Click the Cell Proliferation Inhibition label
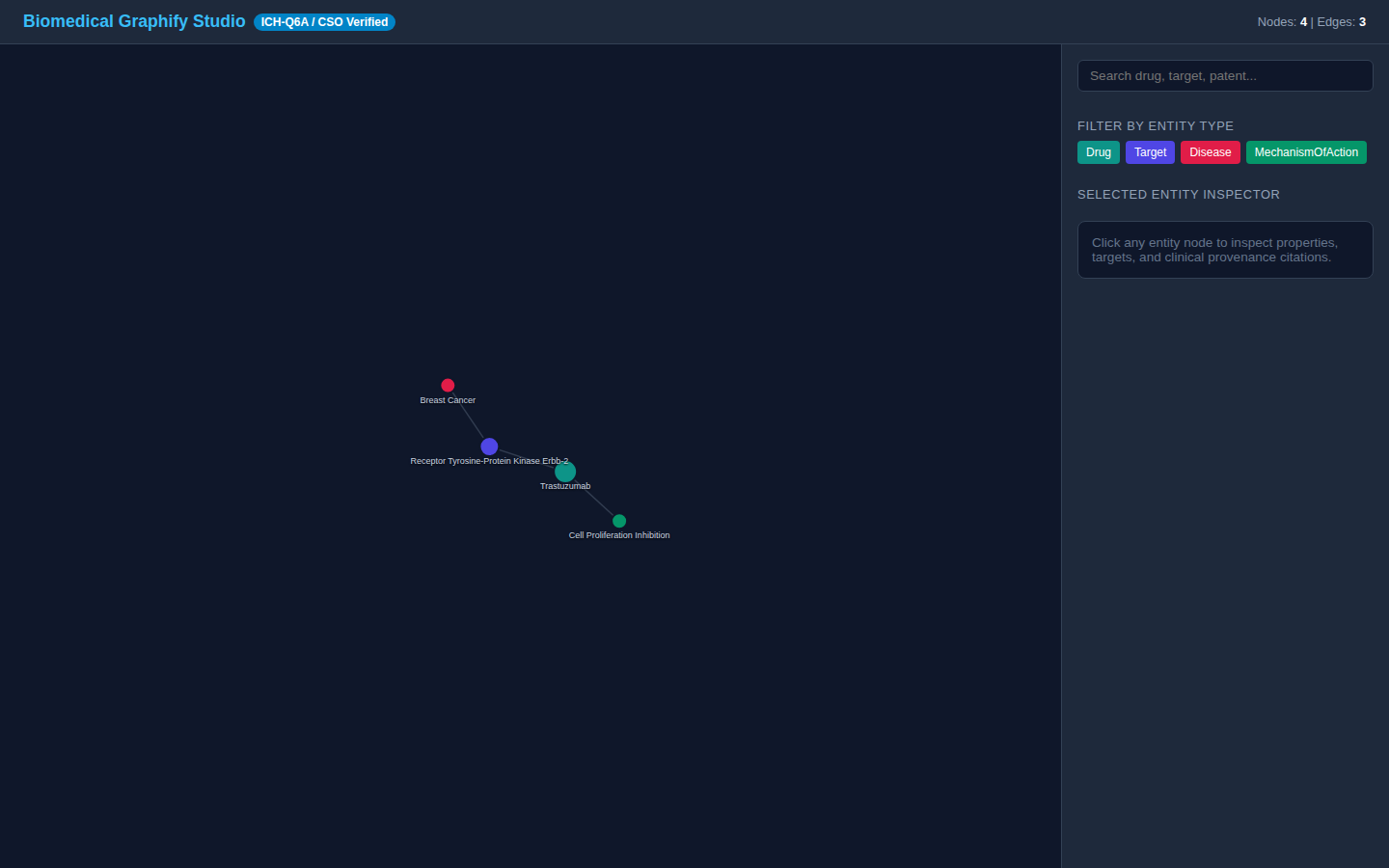Image resolution: width=1389 pixels, height=868 pixels. pos(619,535)
